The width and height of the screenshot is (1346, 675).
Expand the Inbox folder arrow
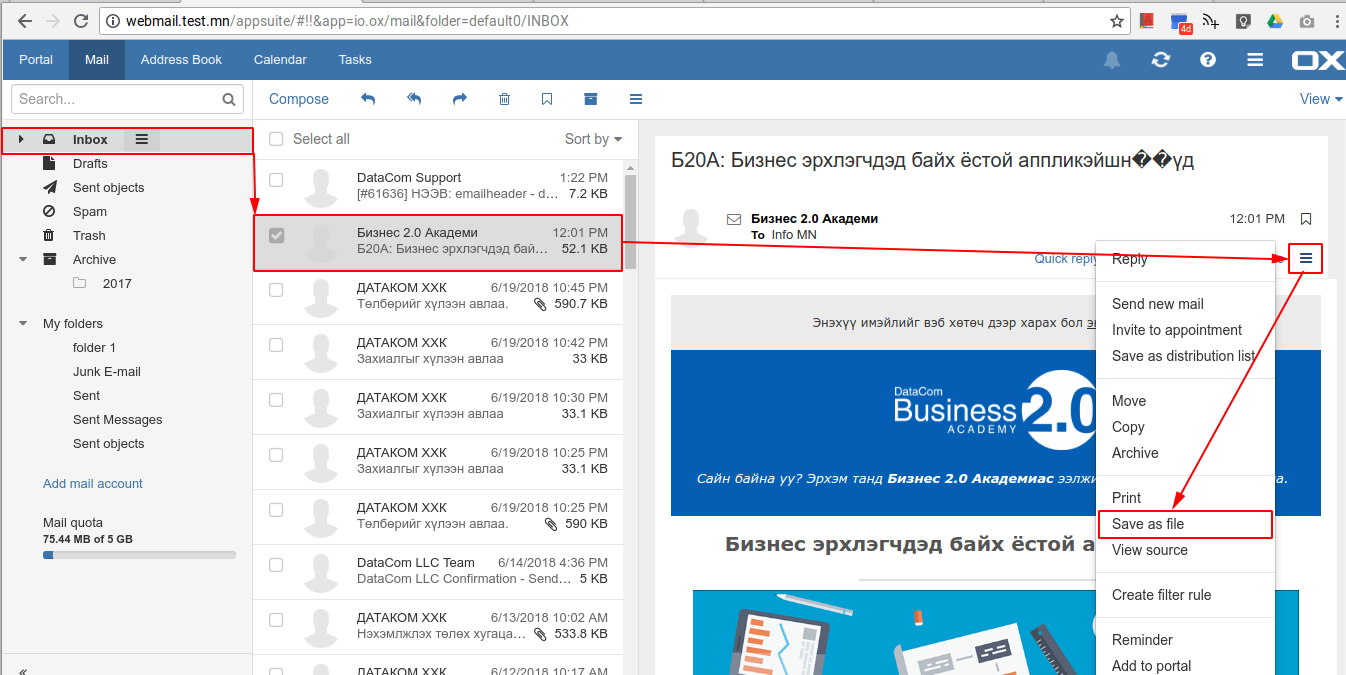[x=21, y=139]
